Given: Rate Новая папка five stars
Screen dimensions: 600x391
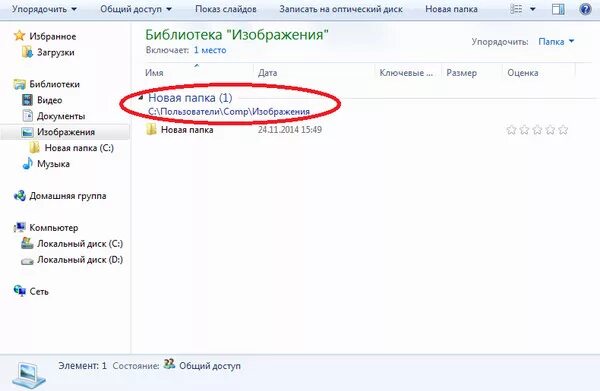Looking at the screenshot, I should pyautogui.click(x=563, y=130).
